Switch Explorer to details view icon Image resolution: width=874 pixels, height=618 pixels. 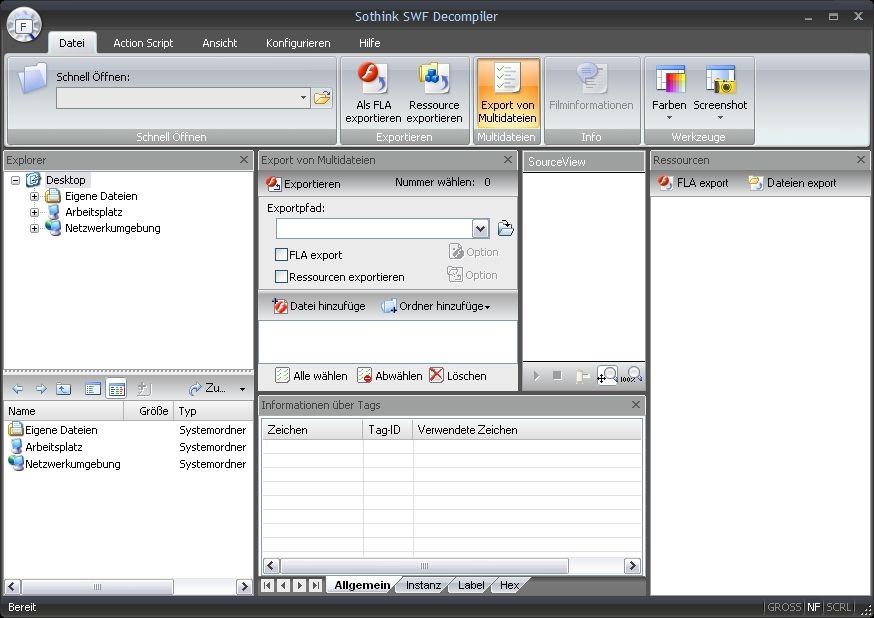coord(116,389)
